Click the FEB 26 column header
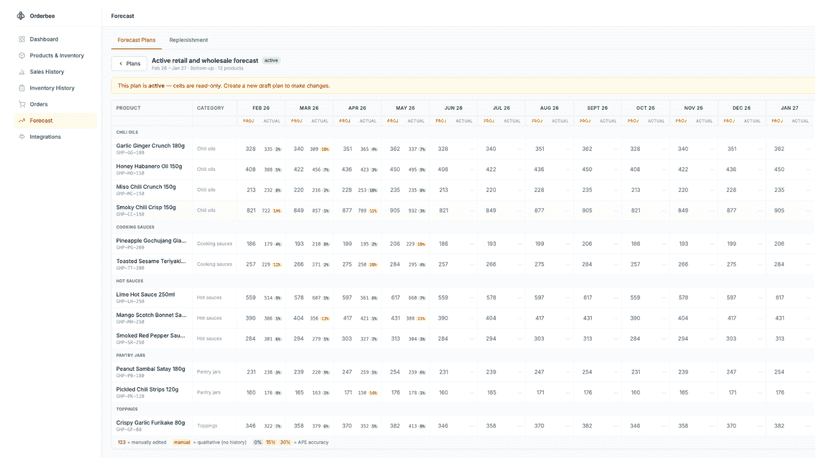This screenshot has width=828, height=466. coord(261,108)
